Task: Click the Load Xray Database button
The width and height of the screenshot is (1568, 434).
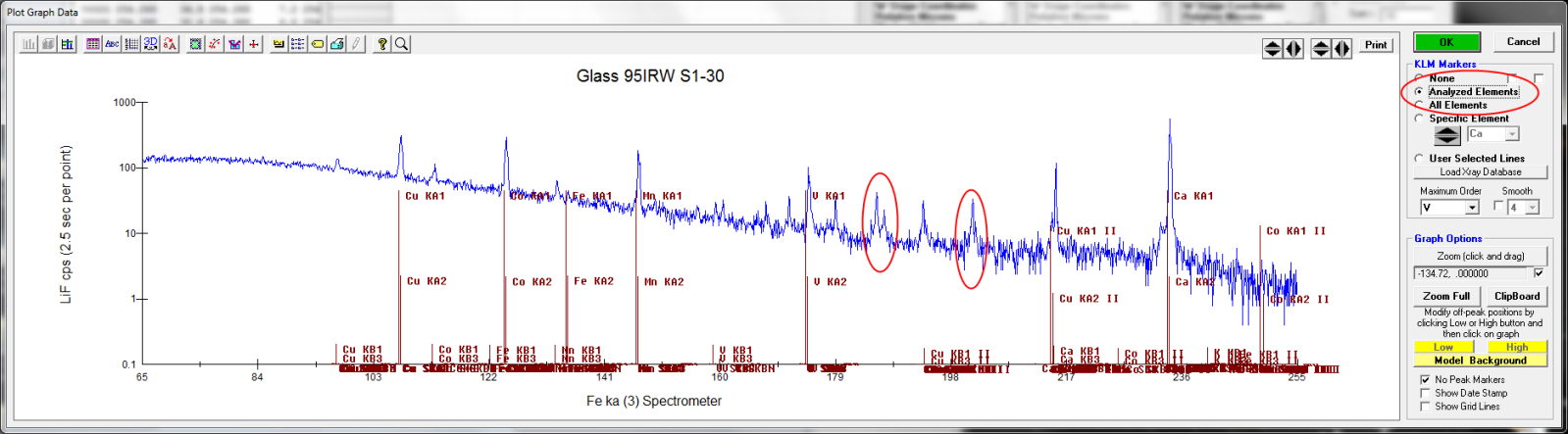Action: tap(1480, 172)
